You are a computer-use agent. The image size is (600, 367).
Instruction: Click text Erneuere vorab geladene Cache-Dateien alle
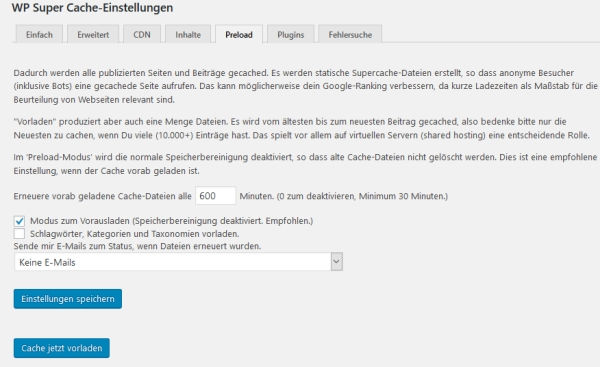pos(103,196)
